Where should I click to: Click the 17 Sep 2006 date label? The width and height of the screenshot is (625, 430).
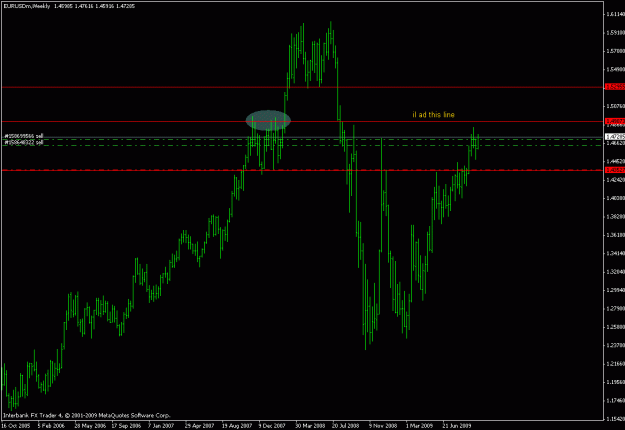(126, 426)
